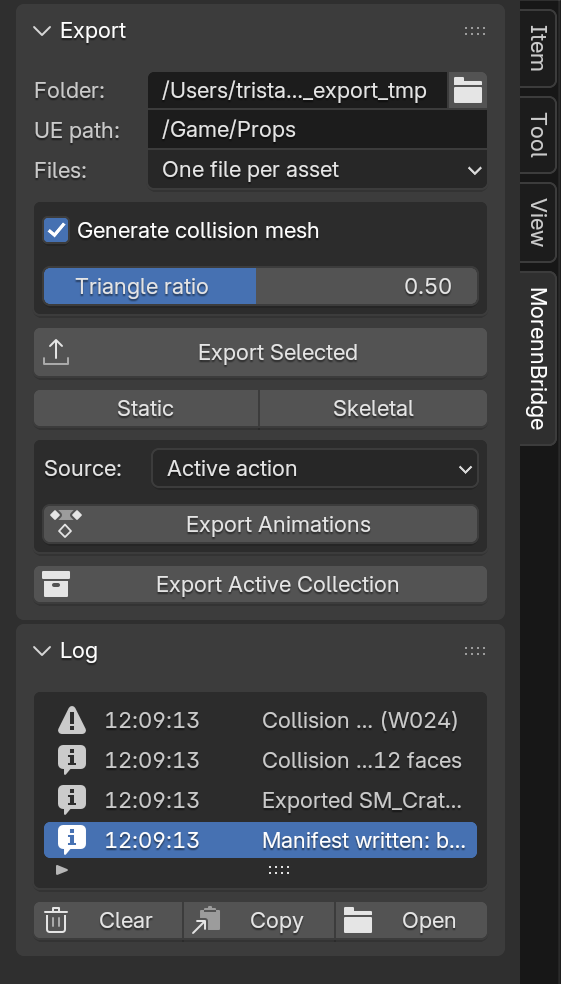This screenshot has width=561, height=984.
Task: Click the info icon on the Manifest written row
Action: tap(72, 840)
